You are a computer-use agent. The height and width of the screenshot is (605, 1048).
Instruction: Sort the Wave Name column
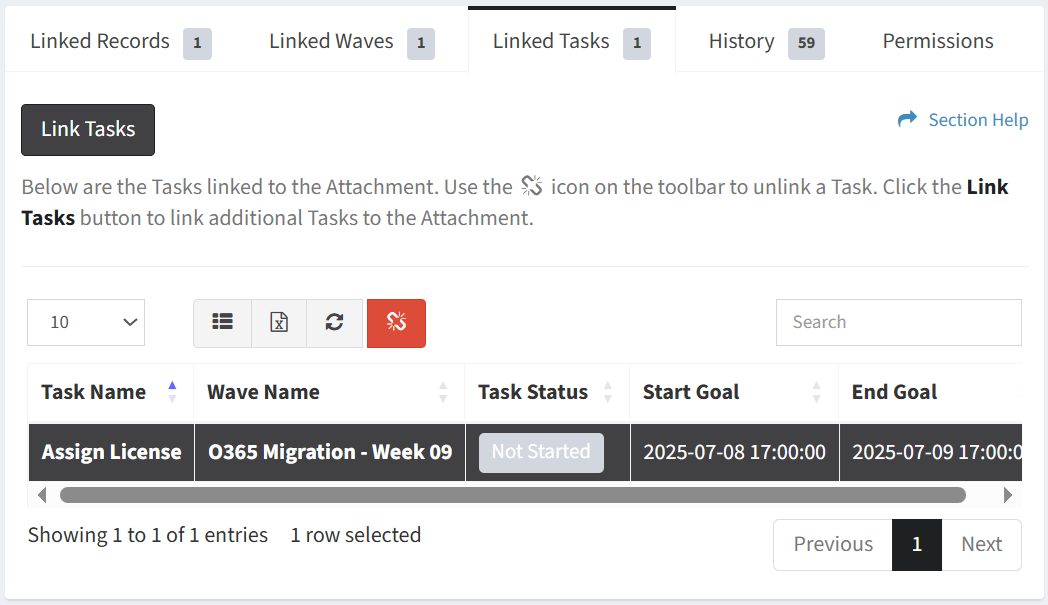442,392
